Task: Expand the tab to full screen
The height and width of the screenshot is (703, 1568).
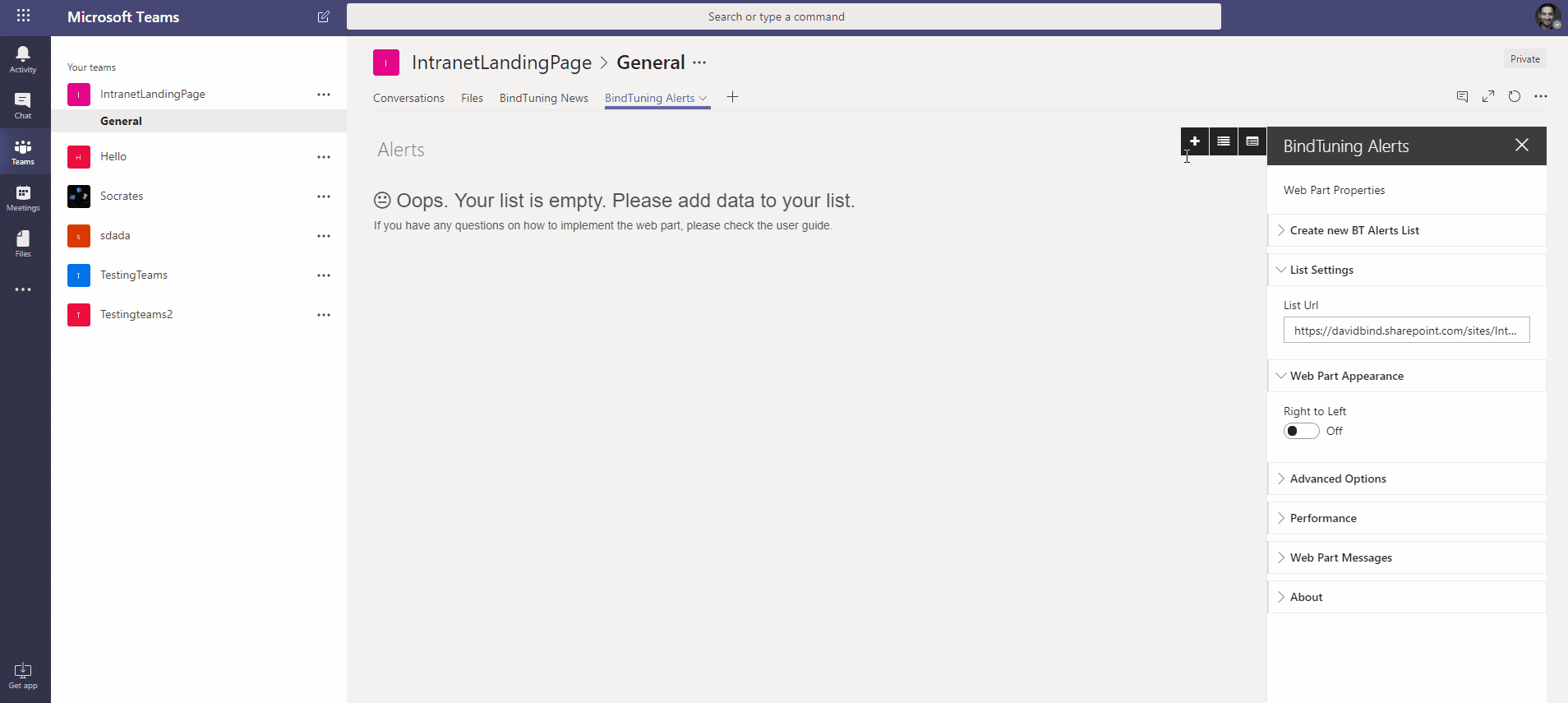Action: click(x=1488, y=96)
